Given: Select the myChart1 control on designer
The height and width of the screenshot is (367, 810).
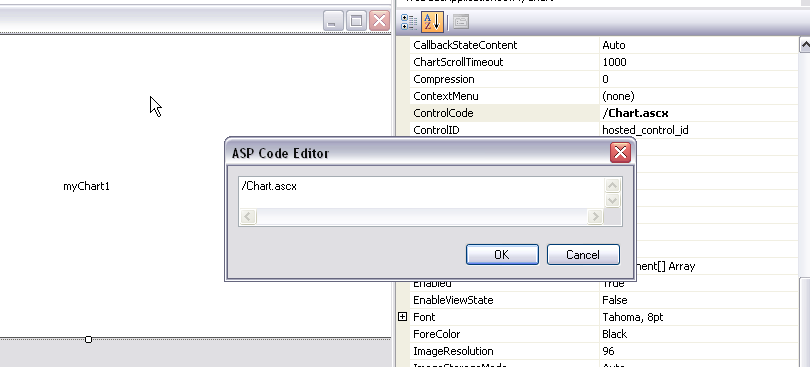Looking at the screenshot, I should click(86, 186).
